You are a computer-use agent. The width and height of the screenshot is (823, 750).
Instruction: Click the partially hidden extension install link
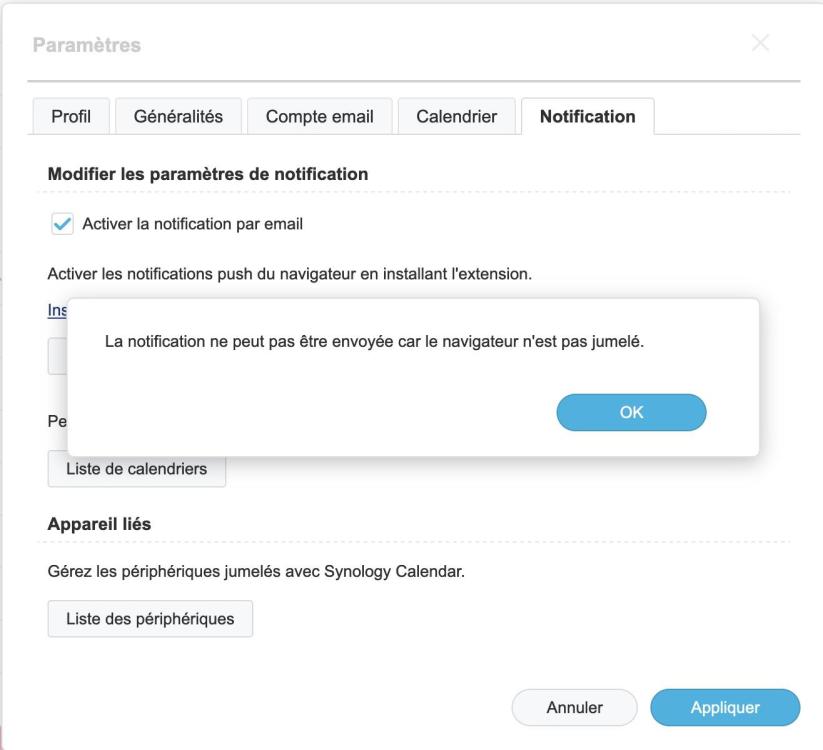(x=56, y=311)
